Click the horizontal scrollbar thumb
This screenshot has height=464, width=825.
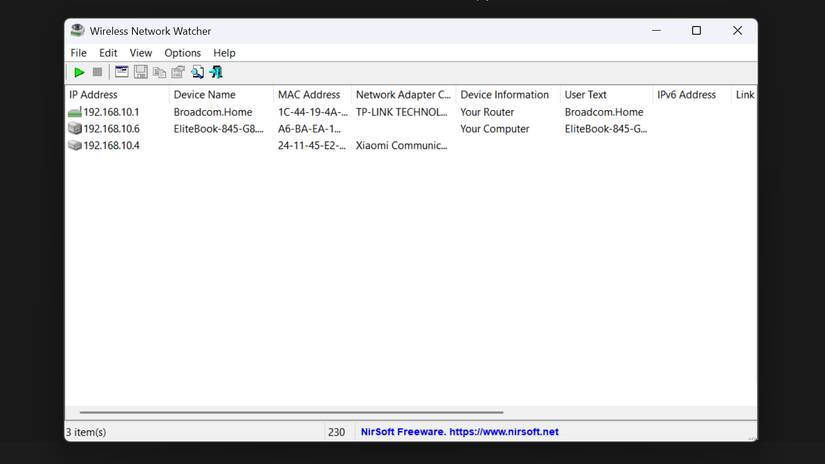click(x=291, y=412)
